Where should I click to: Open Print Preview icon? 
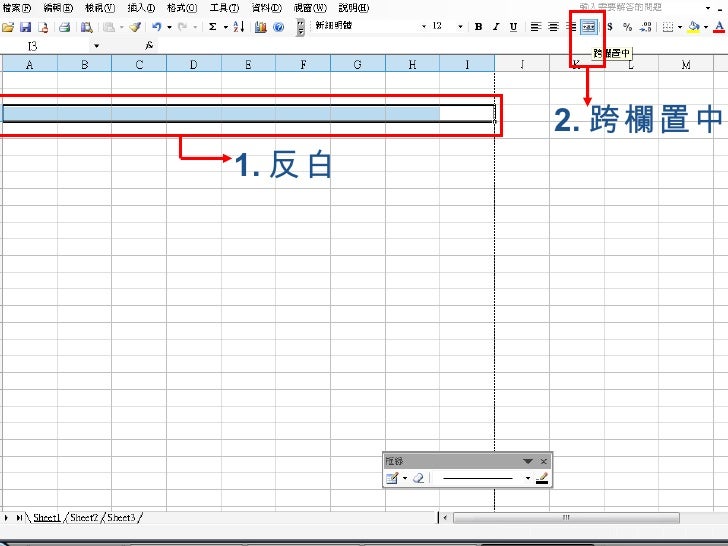[x=86, y=27]
